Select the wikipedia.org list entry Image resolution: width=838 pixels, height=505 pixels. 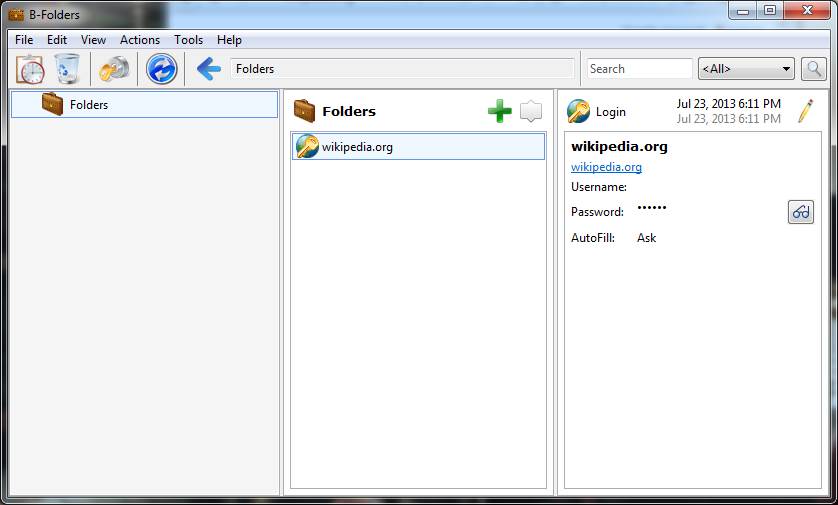click(x=418, y=147)
